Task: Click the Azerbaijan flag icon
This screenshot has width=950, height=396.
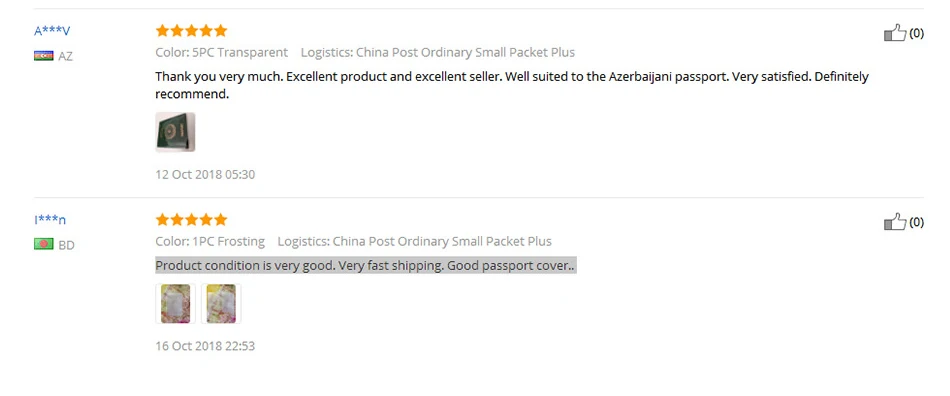Action: coord(44,56)
